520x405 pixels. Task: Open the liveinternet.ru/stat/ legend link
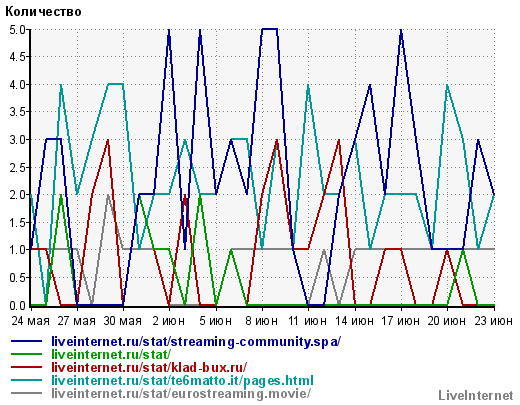pos(111,354)
